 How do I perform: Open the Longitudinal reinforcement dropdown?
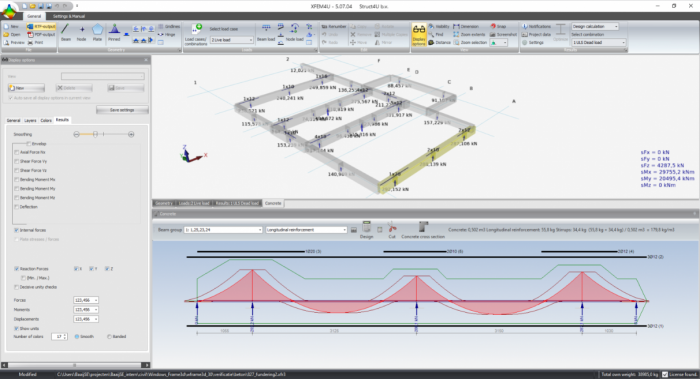coord(306,230)
